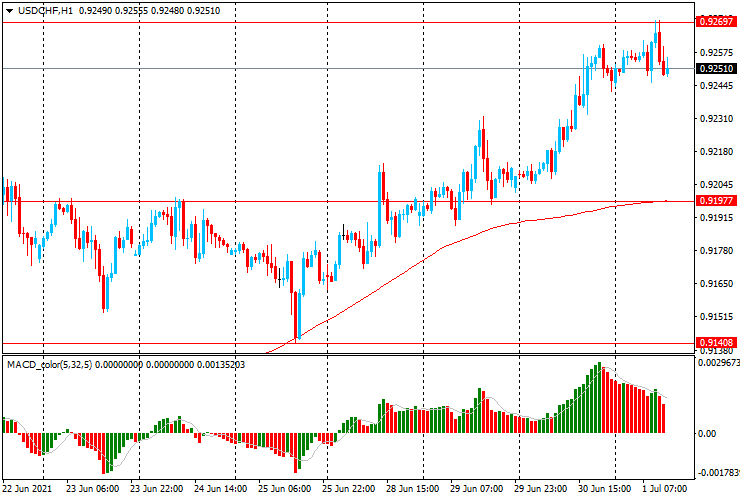This screenshot has width=740, height=500.
Task: Select the MACD 0.00 zero level label
Action: [x=707, y=433]
